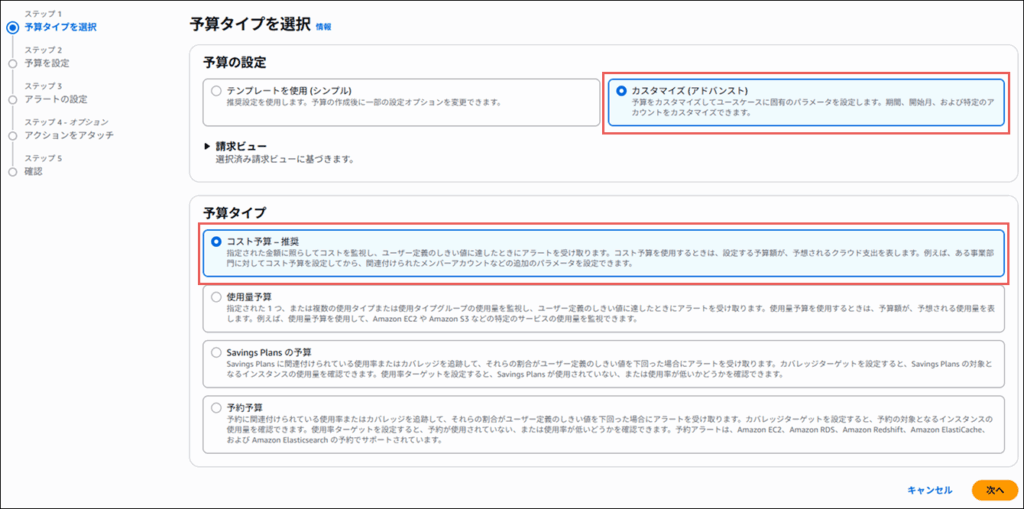Viewport: 1024px width, 509px height.
Task: Choose Savings Plans の予算 radio button
Action: click(x=216, y=352)
